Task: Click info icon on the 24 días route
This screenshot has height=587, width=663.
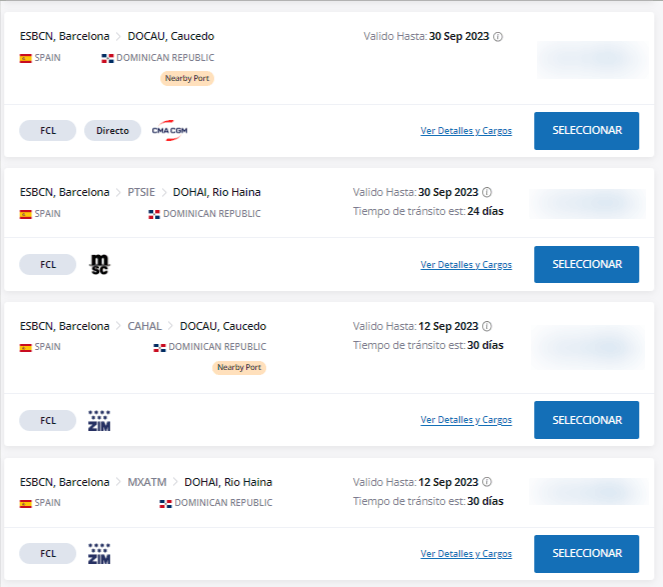Action: 487,192
